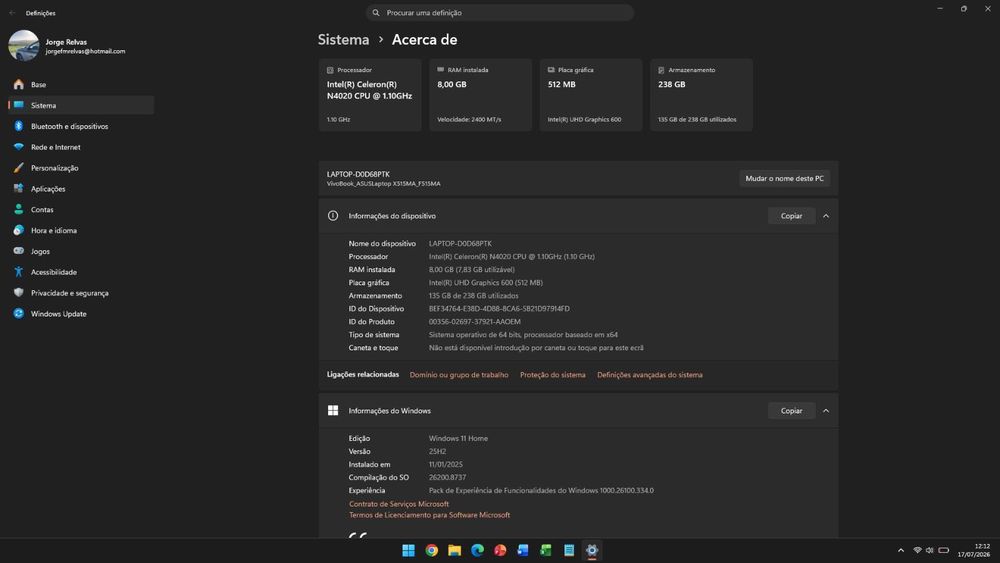Viewport: 1000px width, 563px height.
Task: Copy the device information
Action: point(791,216)
